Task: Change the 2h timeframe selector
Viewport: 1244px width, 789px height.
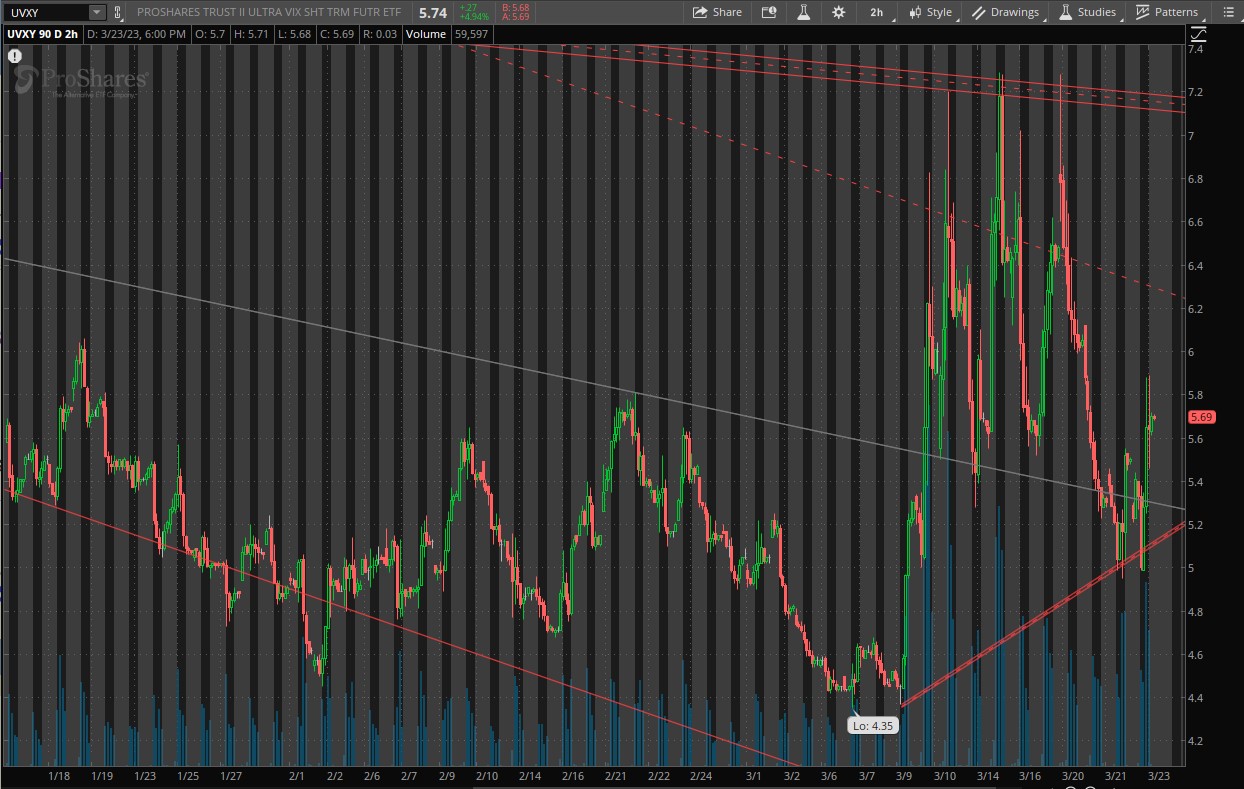Action: click(x=877, y=12)
